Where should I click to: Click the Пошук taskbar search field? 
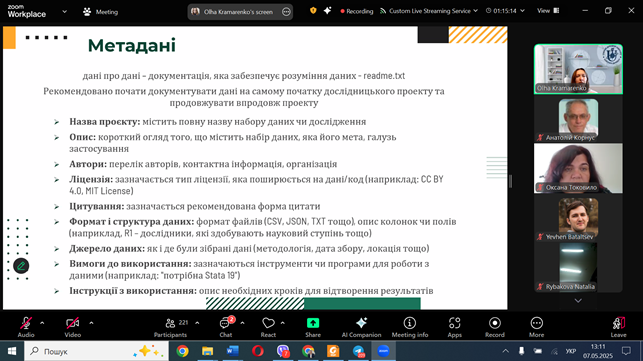pos(97,351)
